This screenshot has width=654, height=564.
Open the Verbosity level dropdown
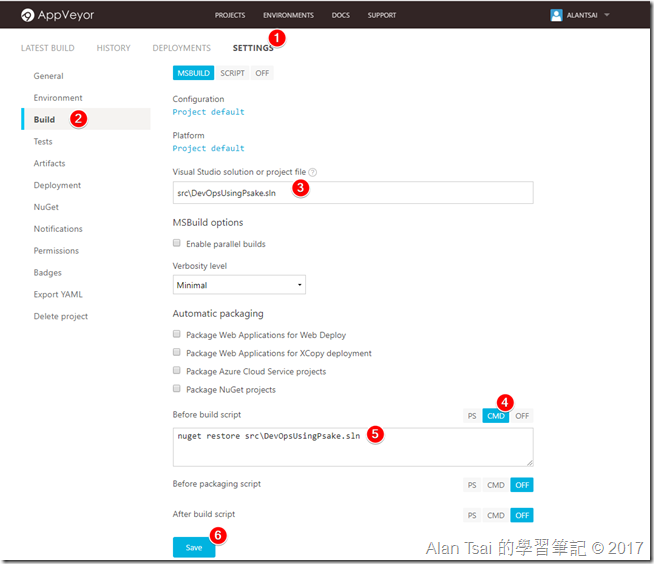(239, 285)
